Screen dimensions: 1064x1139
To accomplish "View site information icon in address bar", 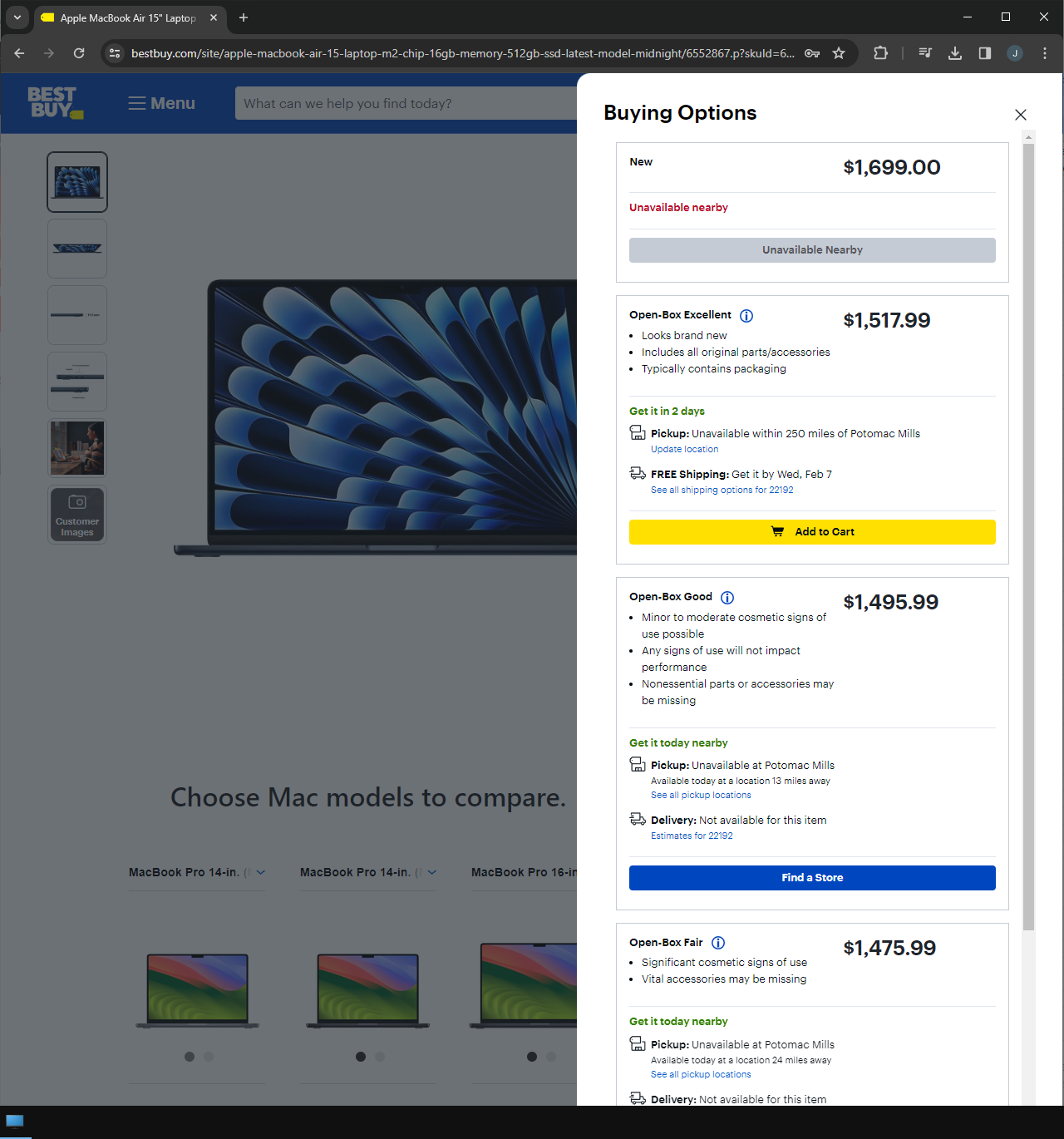I will 116,53.
